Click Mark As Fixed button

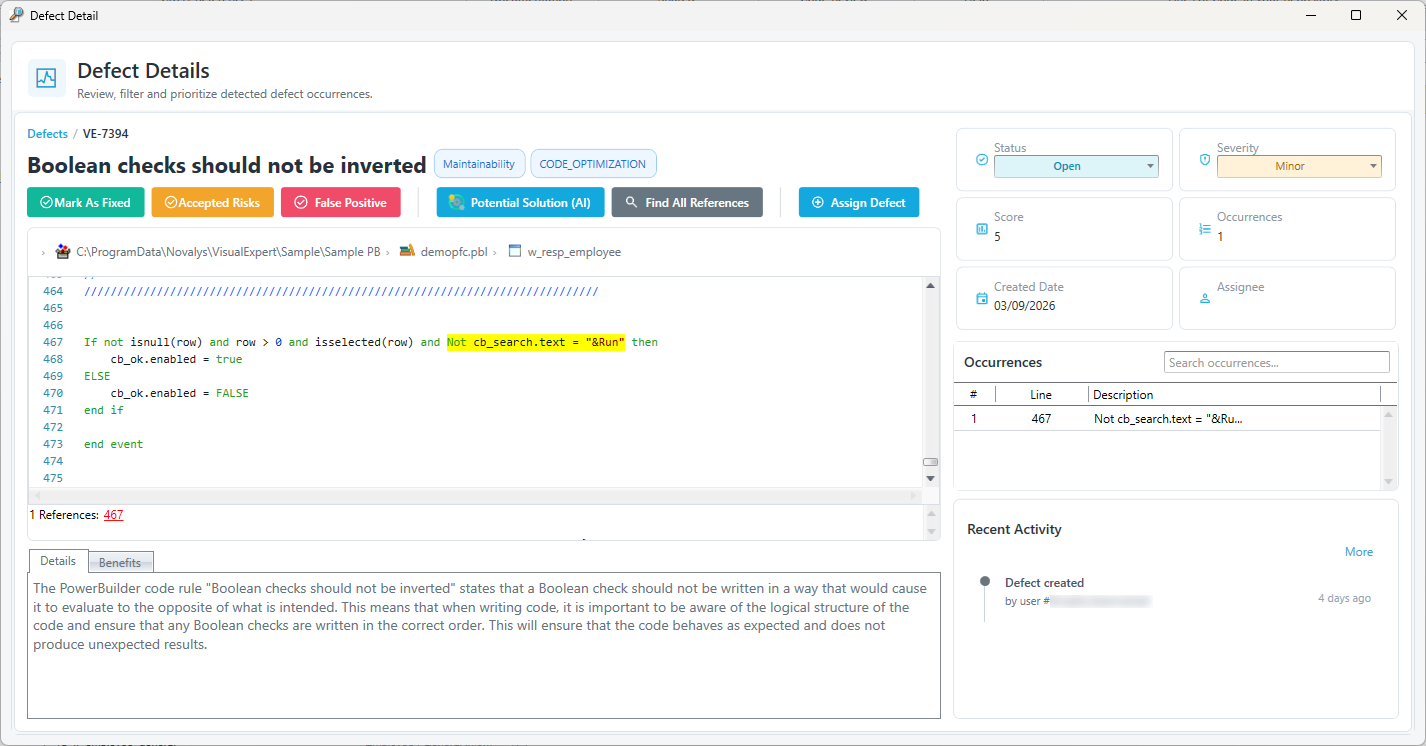(x=86, y=202)
